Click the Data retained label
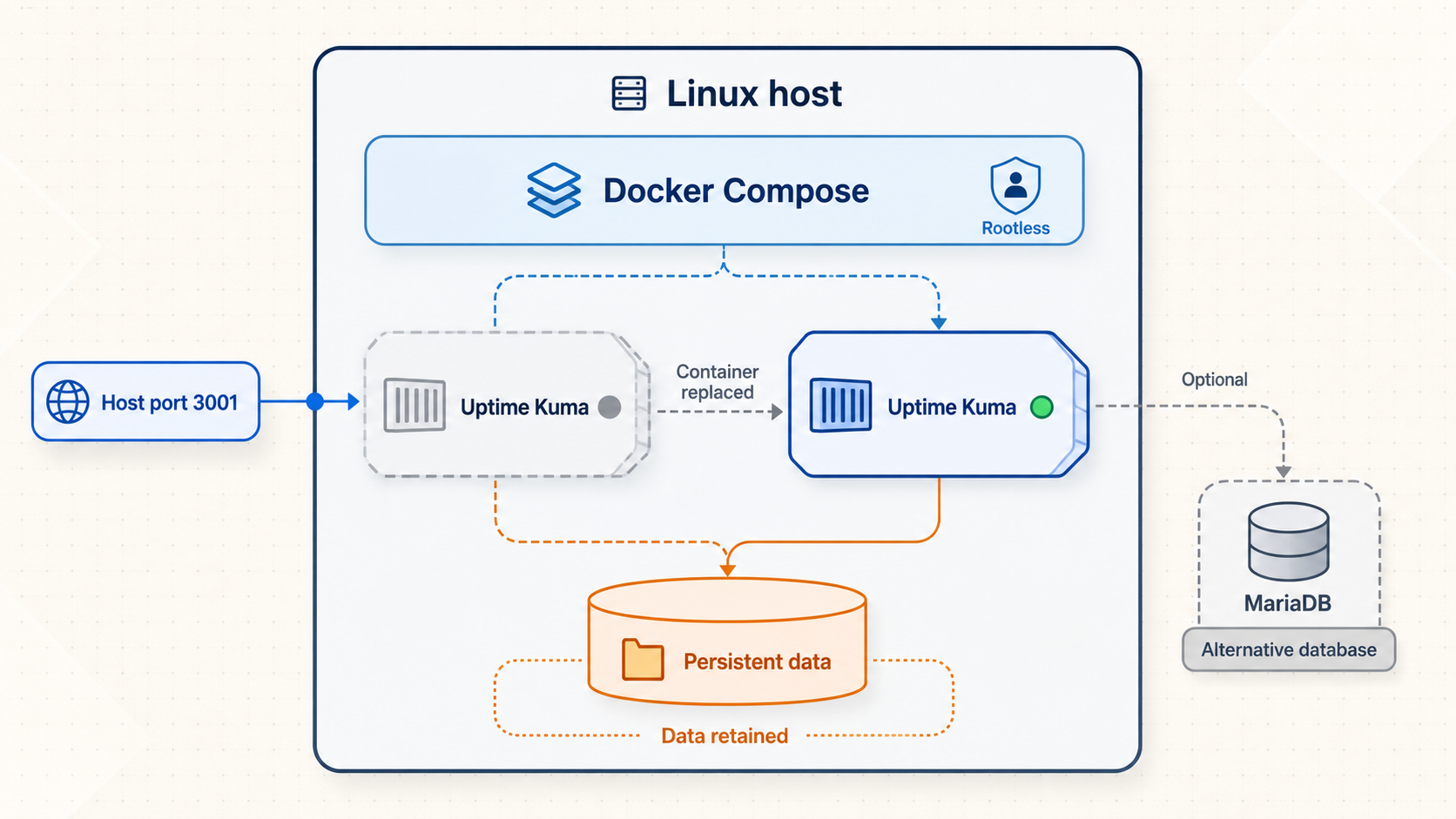 (725, 735)
